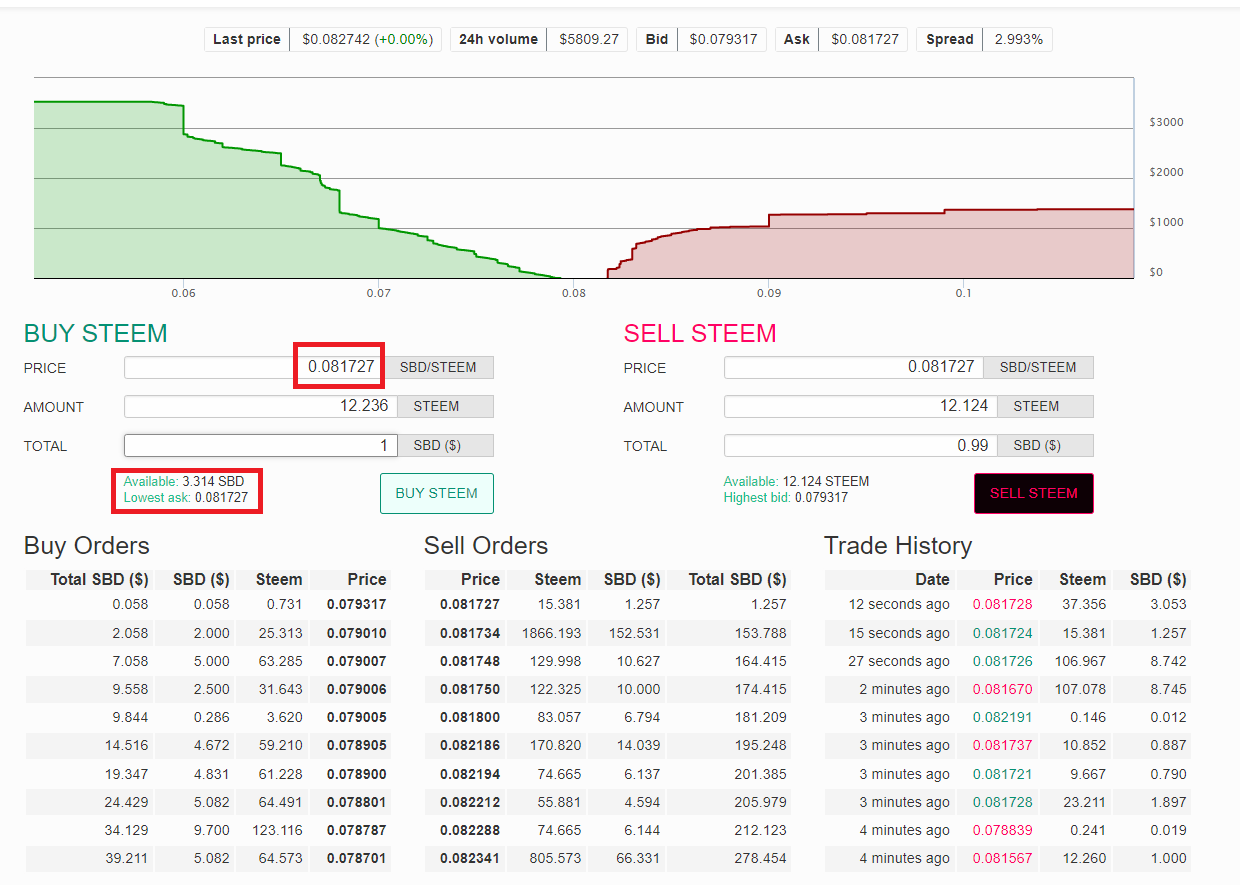Select buy order at price 0.079005
Screen dimensions: 1240x885
(206, 717)
